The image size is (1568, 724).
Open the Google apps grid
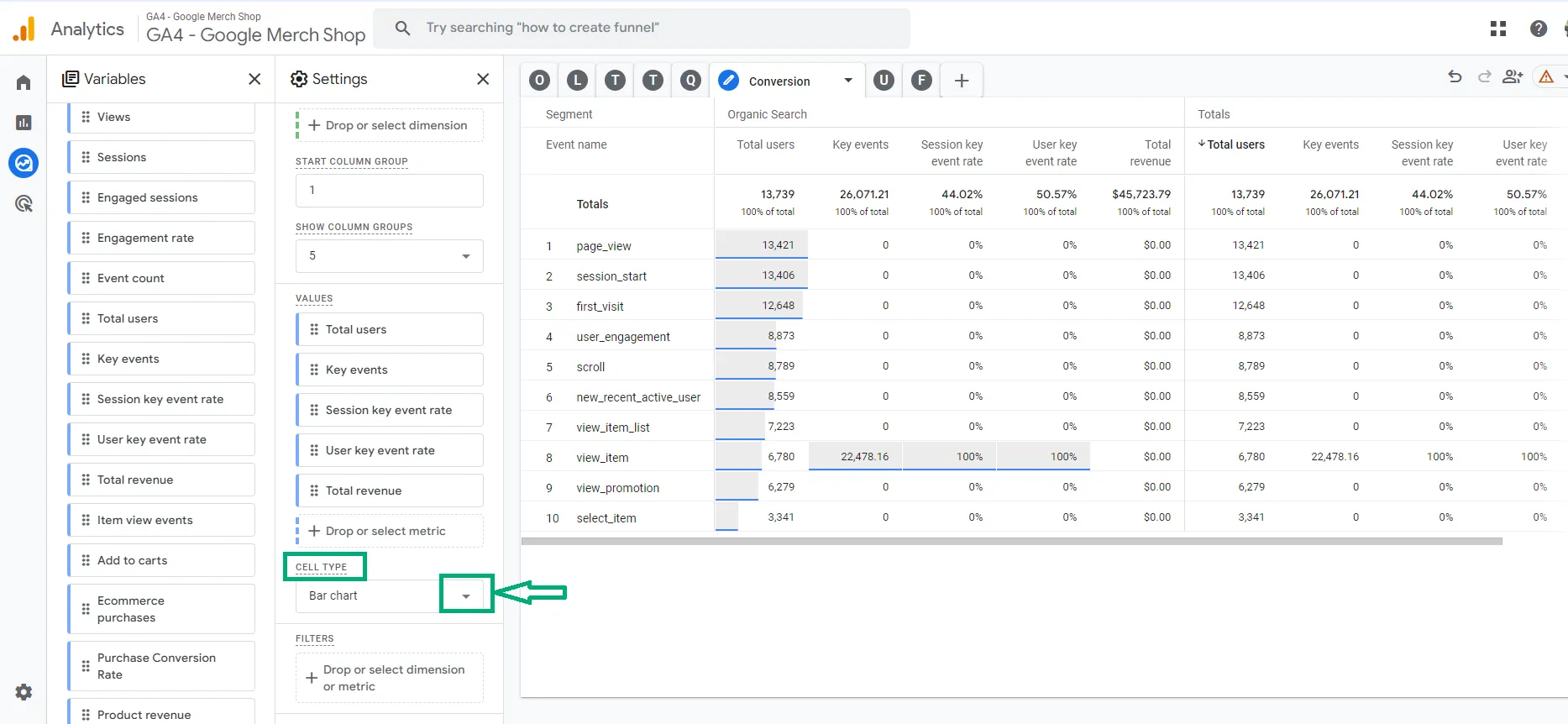pyautogui.click(x=1498, y=29)
